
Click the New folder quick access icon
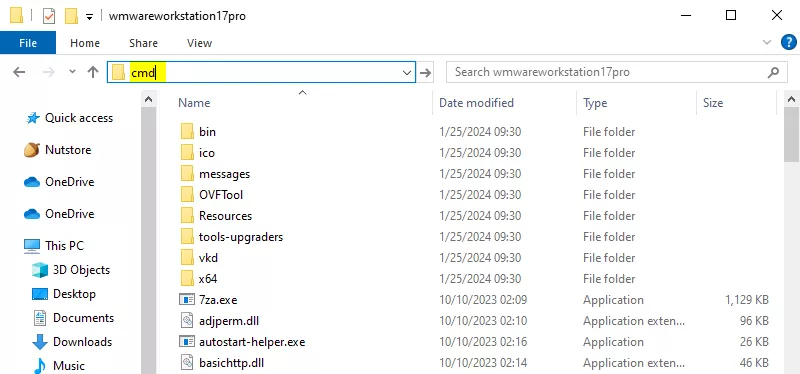pyautogui.click(x=71, y=16)
